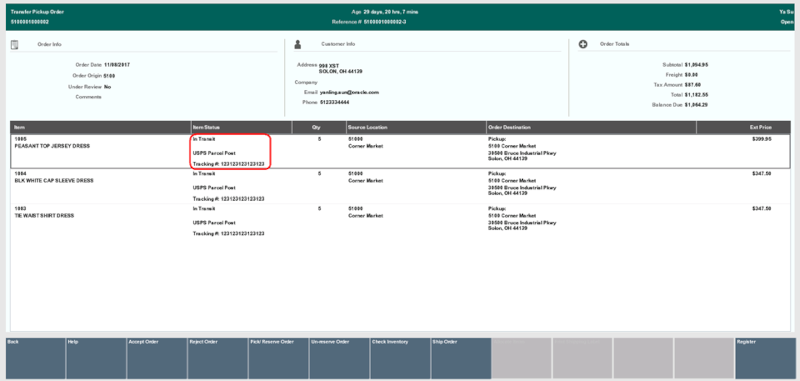
Task: Click In Transit status of item 1004
Action: tap(204, 174)
